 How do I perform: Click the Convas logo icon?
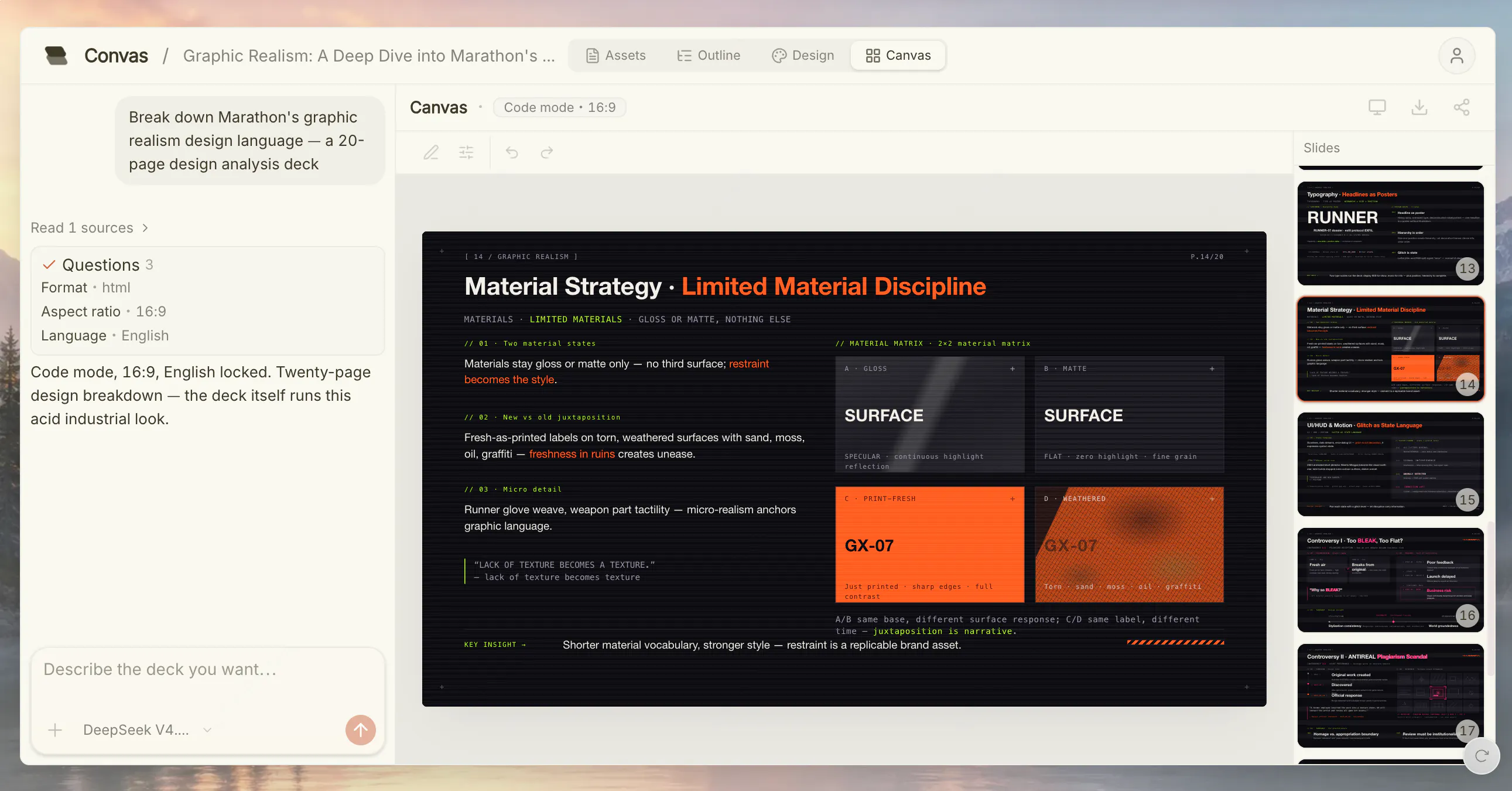click(56, 56)
